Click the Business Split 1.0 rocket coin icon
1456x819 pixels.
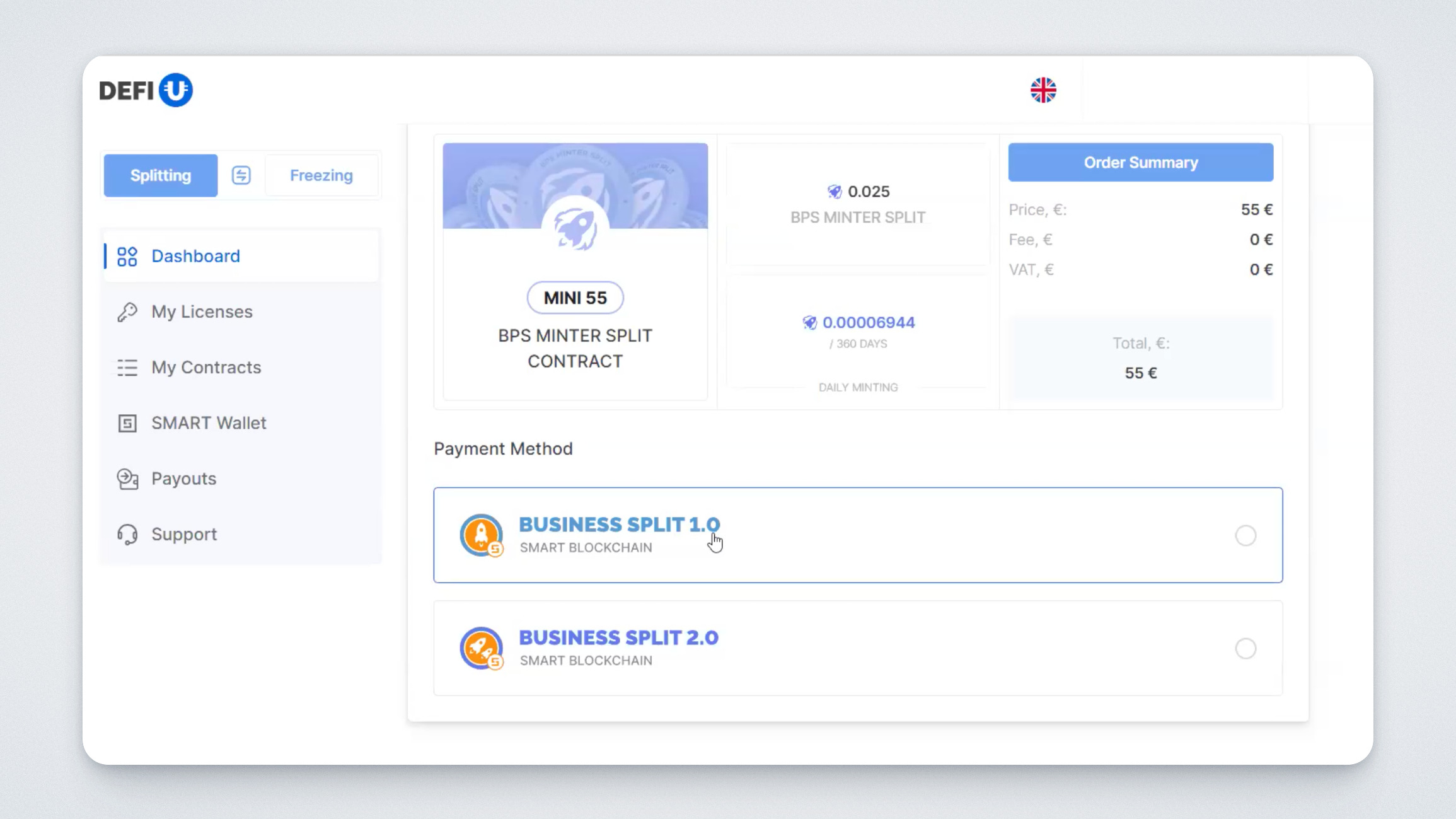click(481, 535)
